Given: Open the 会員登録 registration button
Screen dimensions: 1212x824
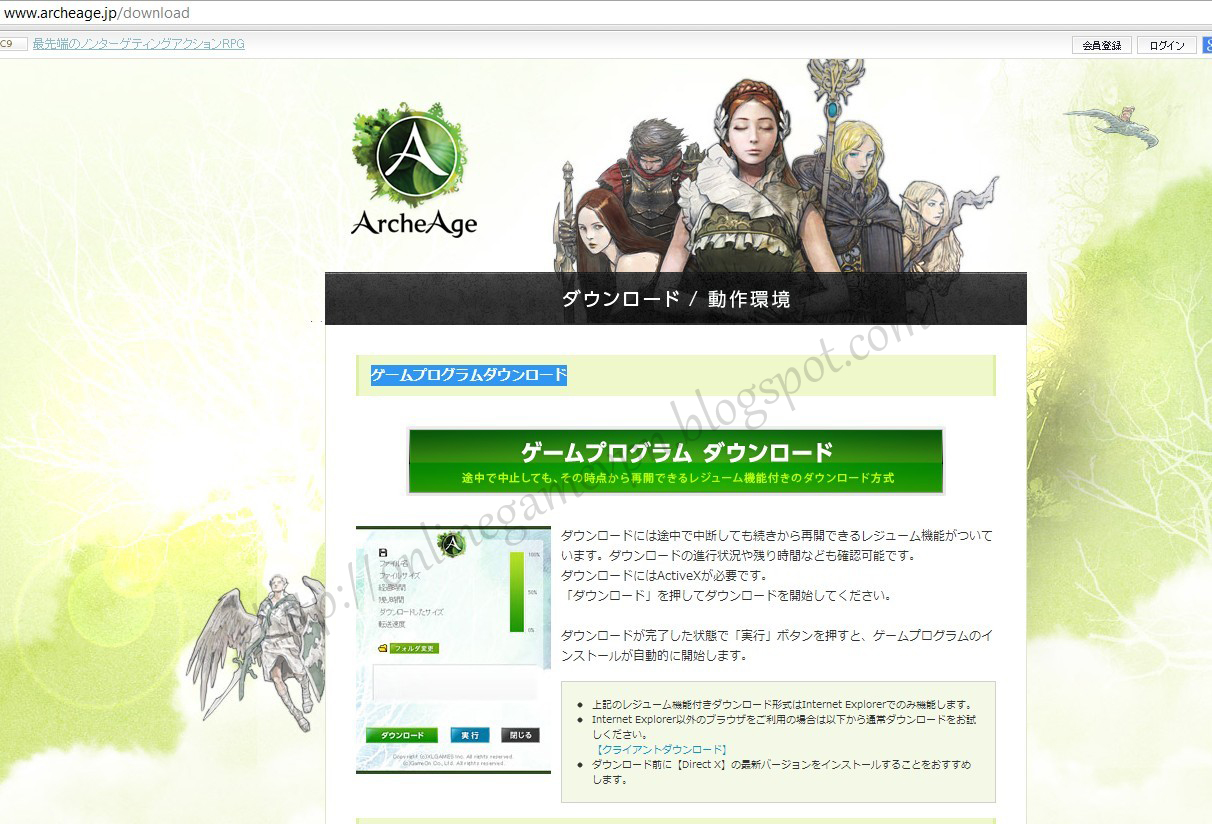Looking at the screenshot, I should (1102, 45).
